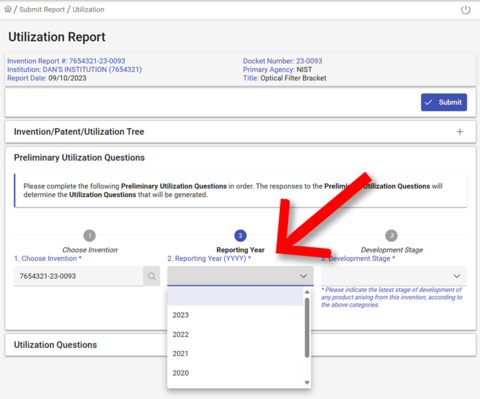The height and width of the screenshot is (399, 480).
Task: Click the Preliminary Utilization Questions heading
Action: 79,158
